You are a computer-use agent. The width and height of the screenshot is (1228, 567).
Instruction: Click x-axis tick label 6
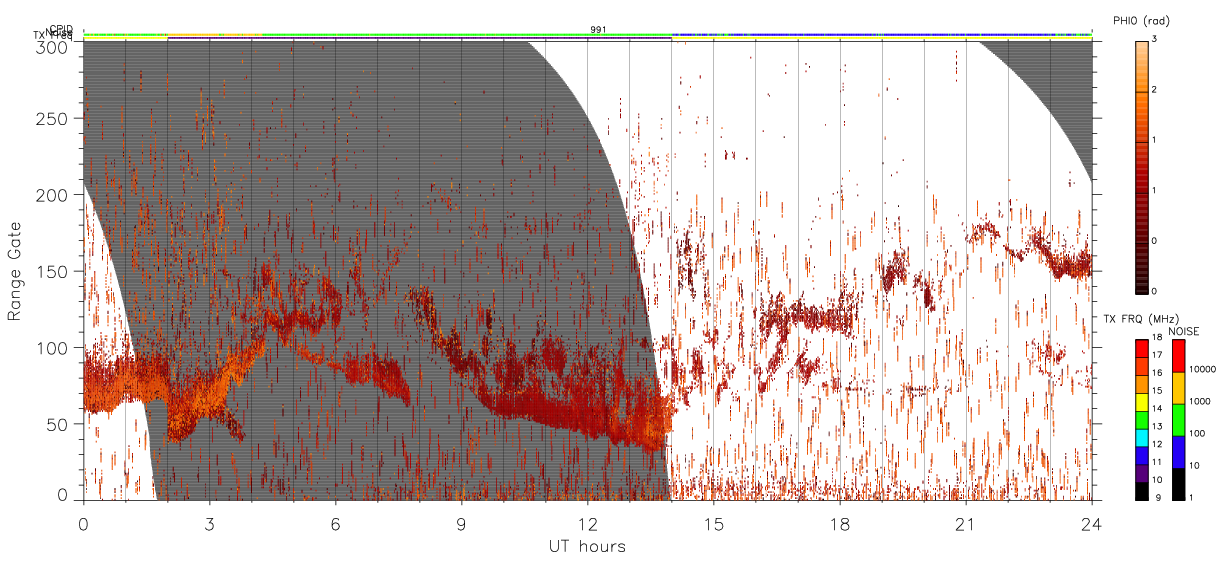click(335, 523)
